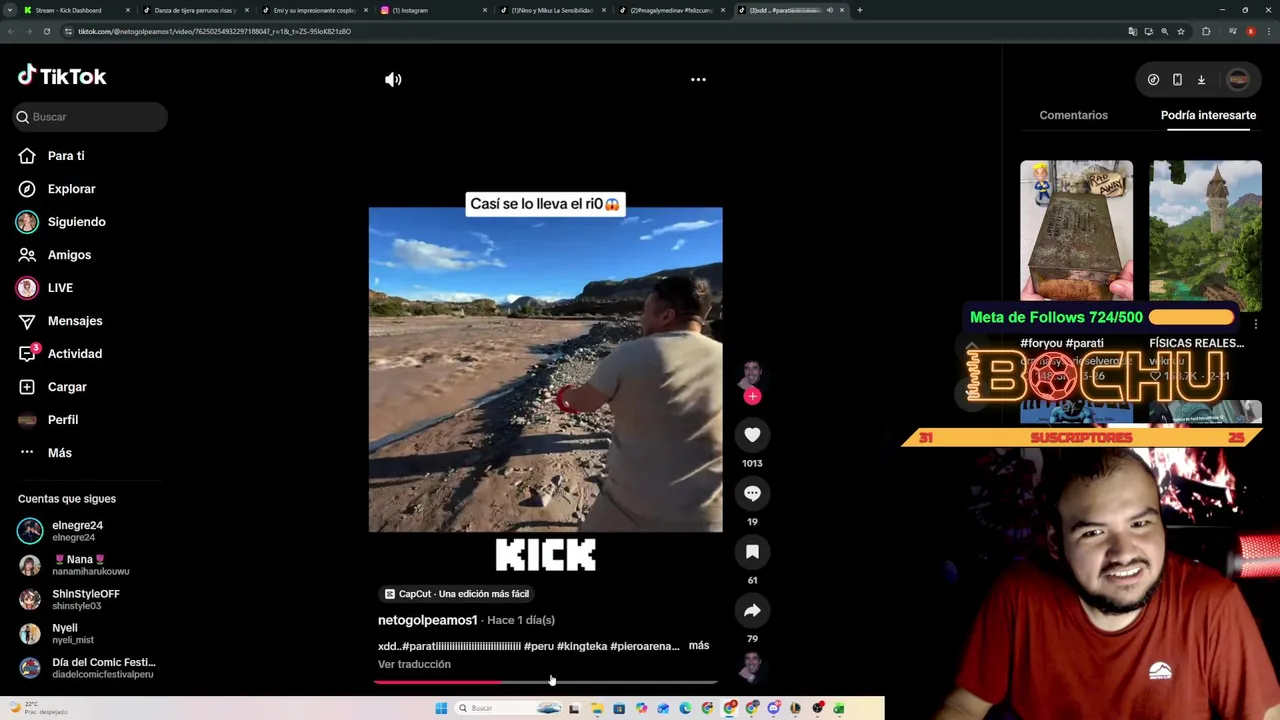The height and width of the screenshot is (720, 1280).
Task: Open the creator avatar beside video
Action: point(752,375)
